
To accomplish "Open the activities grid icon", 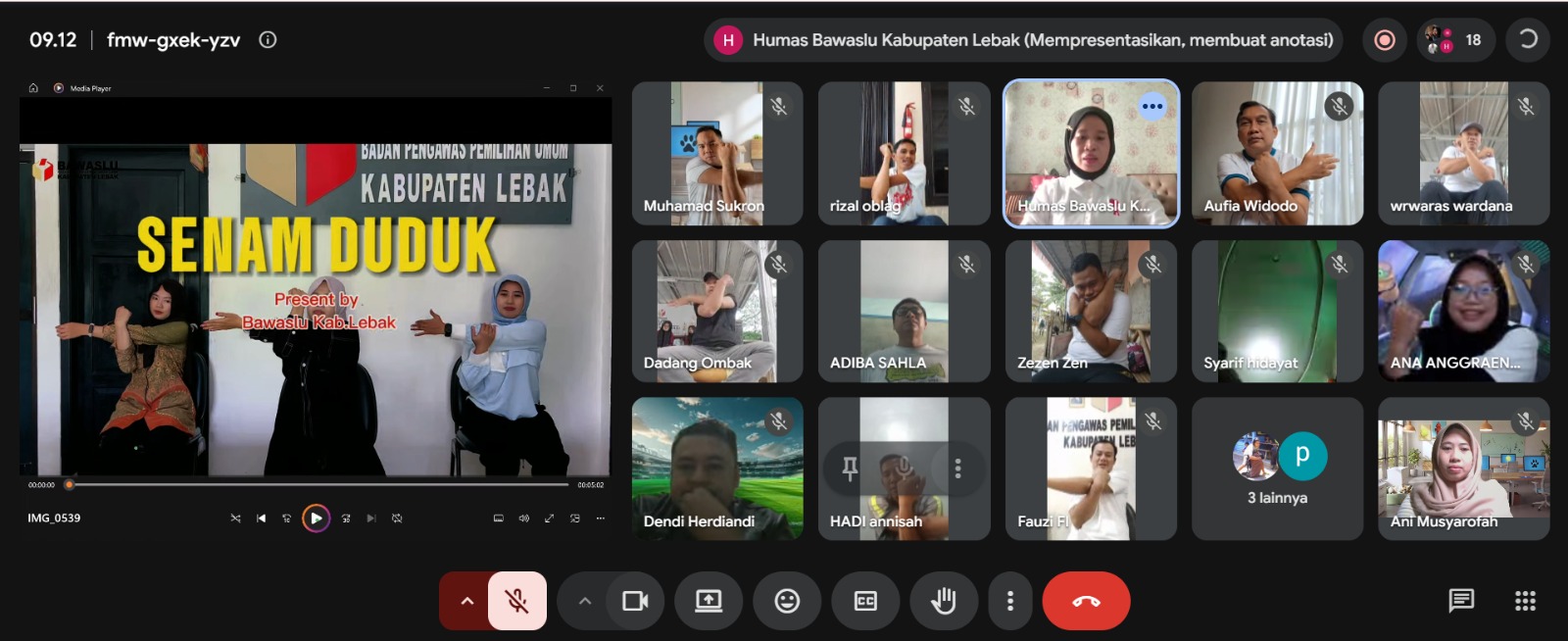I will [1525, 601].
